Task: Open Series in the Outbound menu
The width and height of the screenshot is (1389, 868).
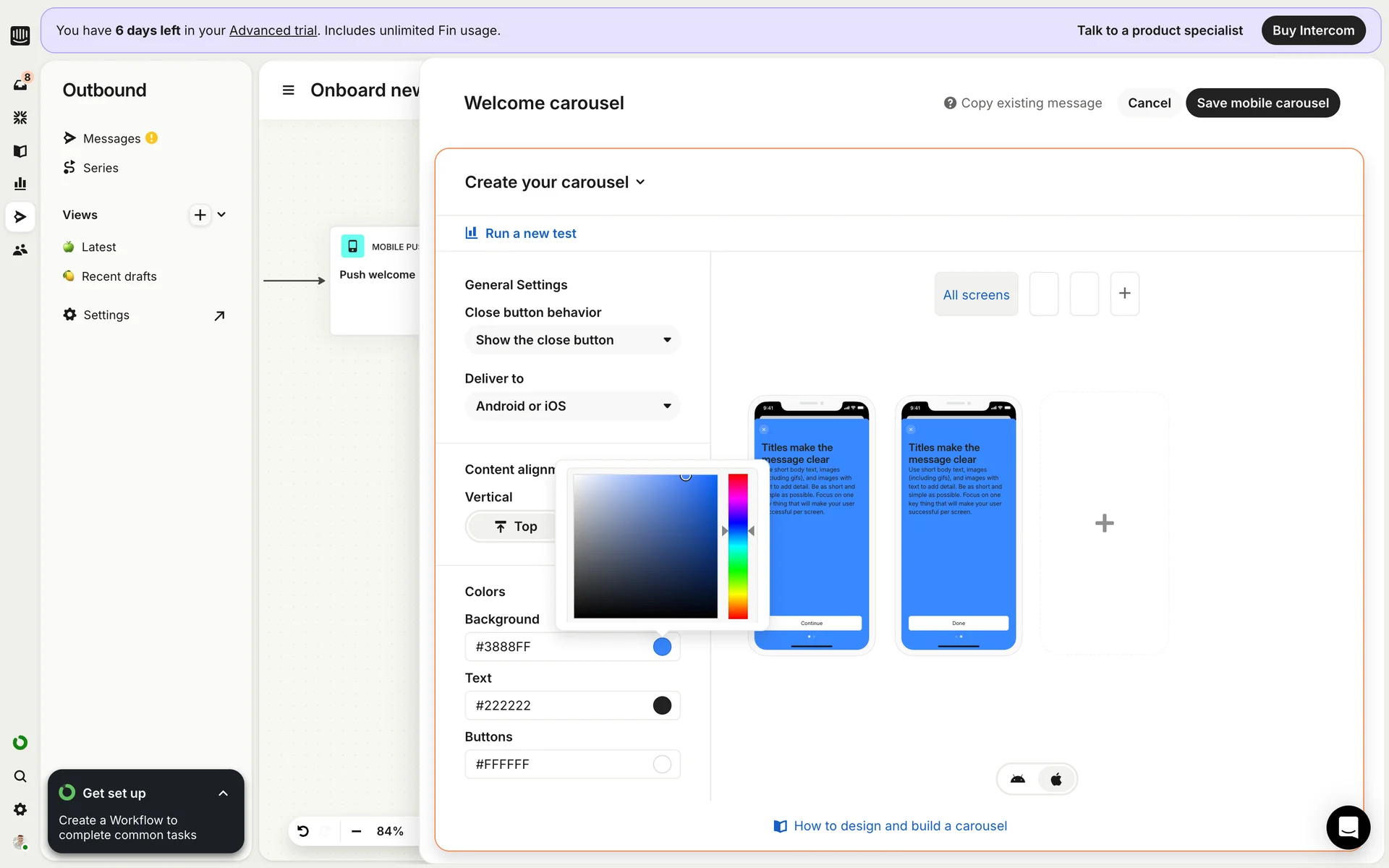Action: tap(101, 168)
